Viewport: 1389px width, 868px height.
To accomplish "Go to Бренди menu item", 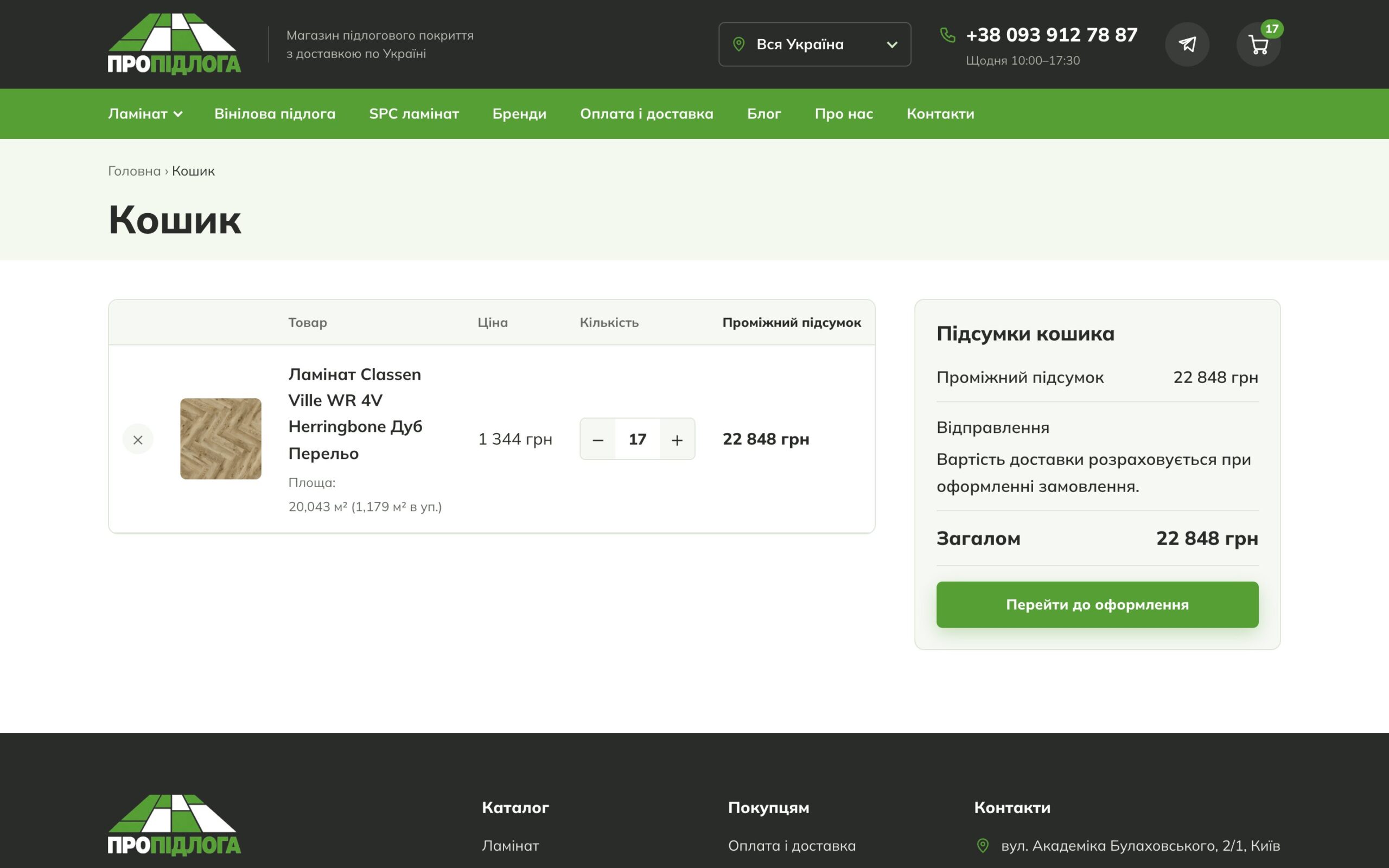I will pos(519,114).
